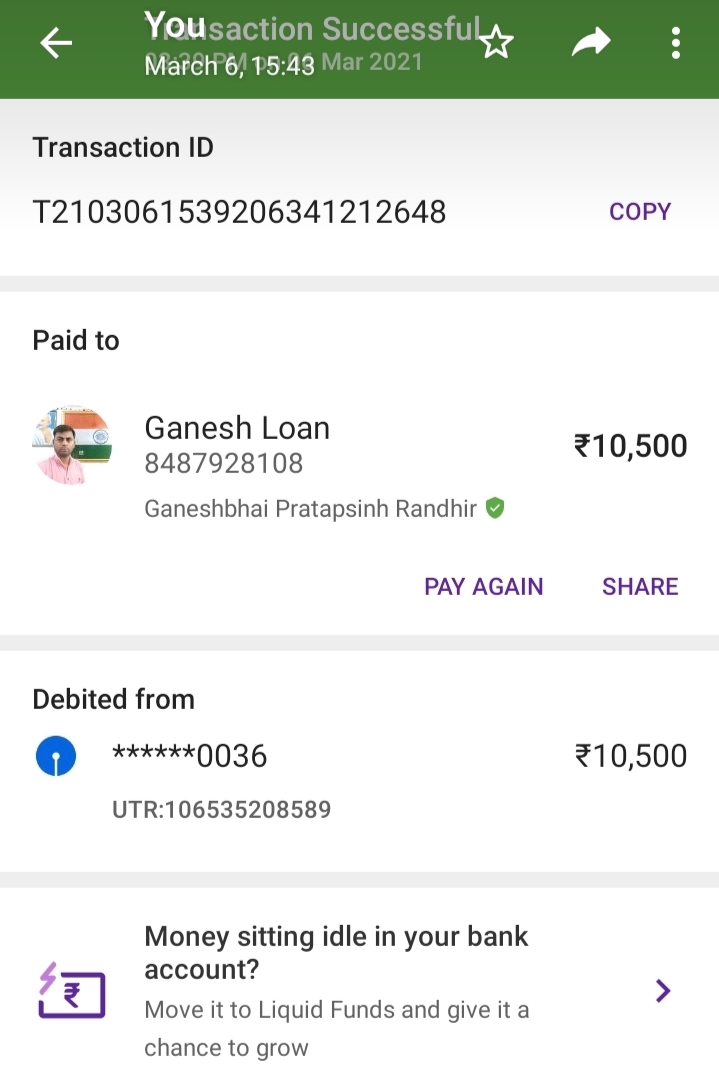Screen dimensions: 719x1069
Task: Tap the UTR reference number
Action: pos(221,809)
